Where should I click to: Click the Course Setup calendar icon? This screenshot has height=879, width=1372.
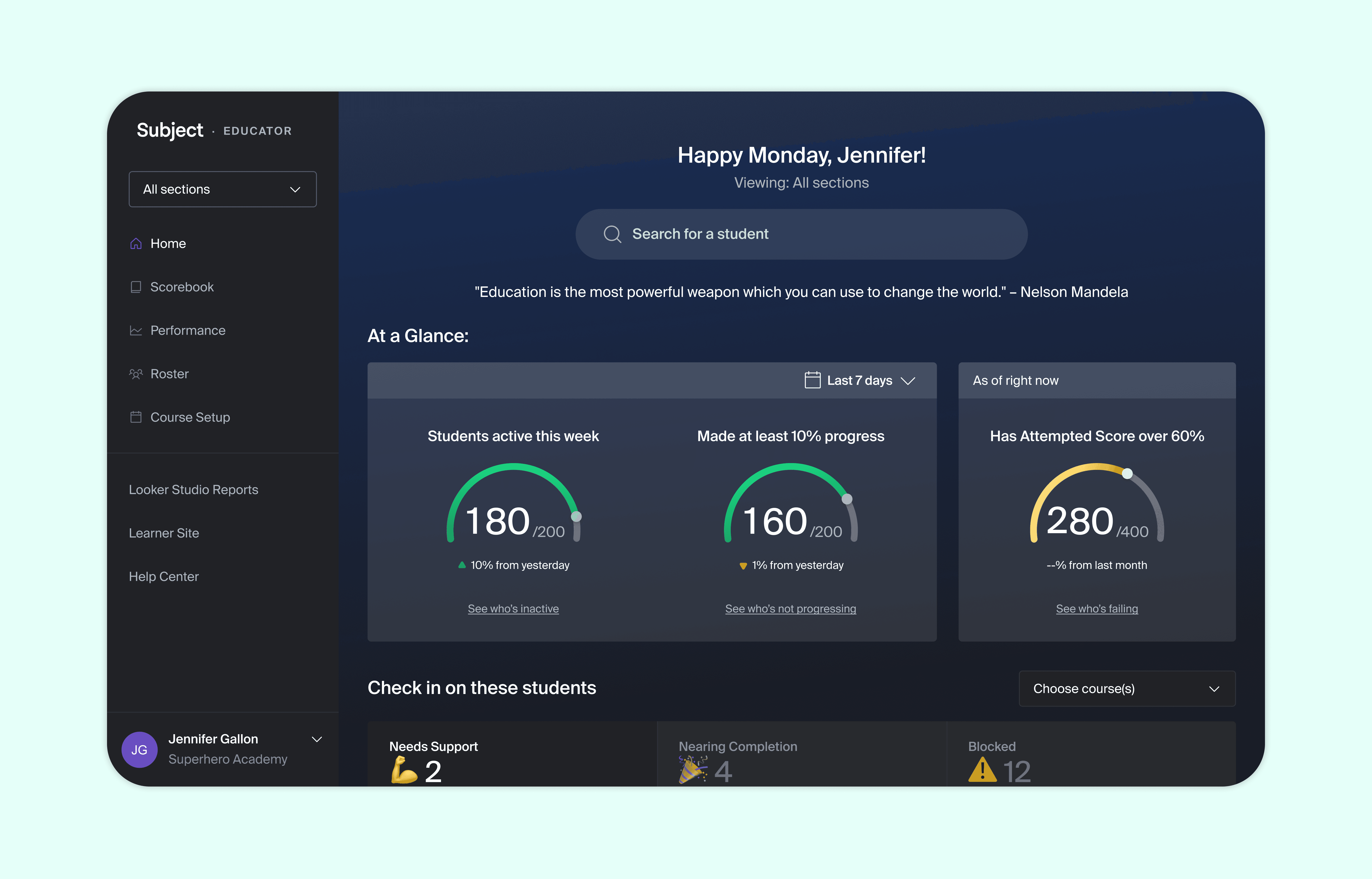(x=136, y=417)
